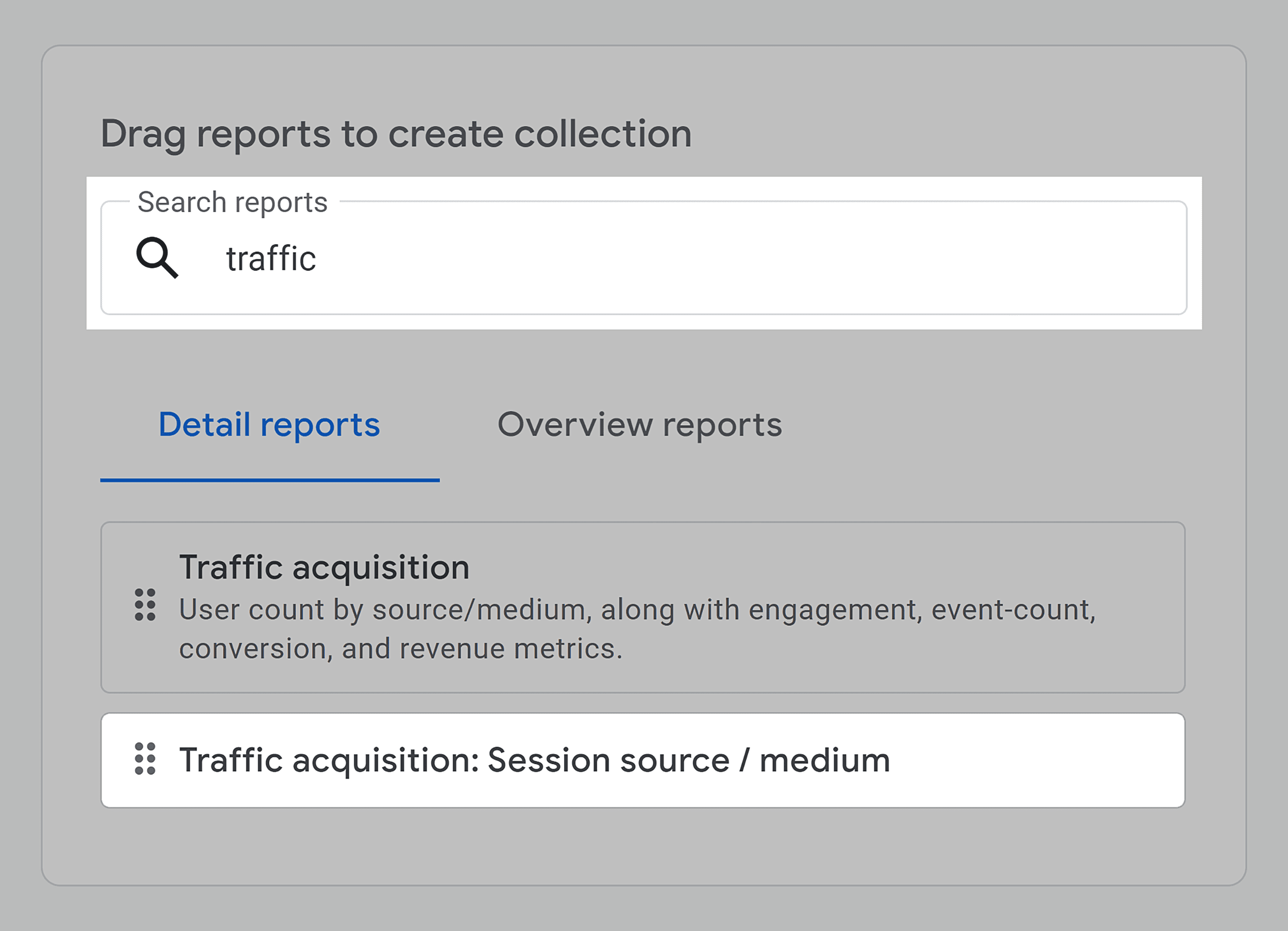1288x931 pixels.
Task: Click the Traffic acquisition description text
Action: (x=637, y=629)
